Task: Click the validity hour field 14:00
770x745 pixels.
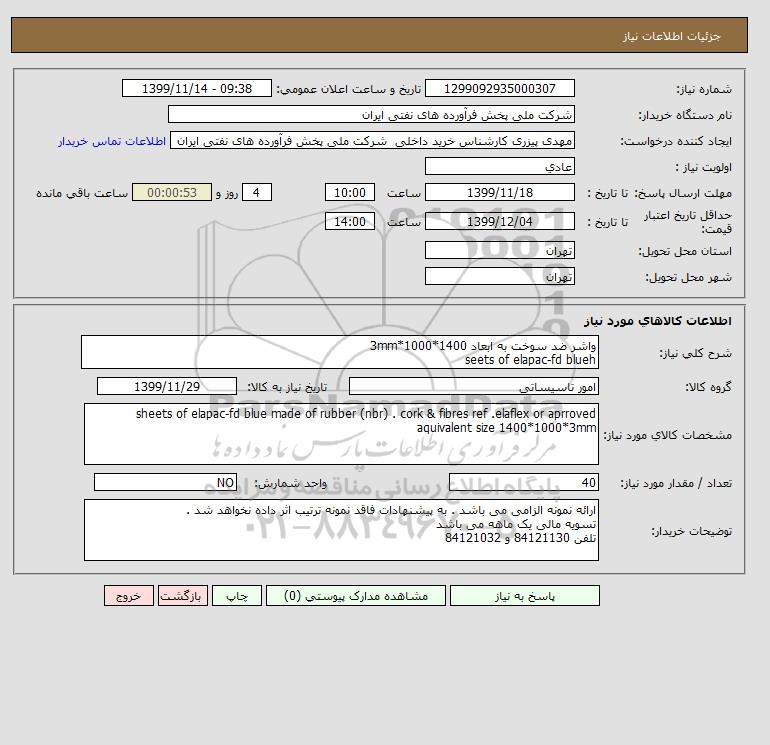Action: click(x=350, y=221)
